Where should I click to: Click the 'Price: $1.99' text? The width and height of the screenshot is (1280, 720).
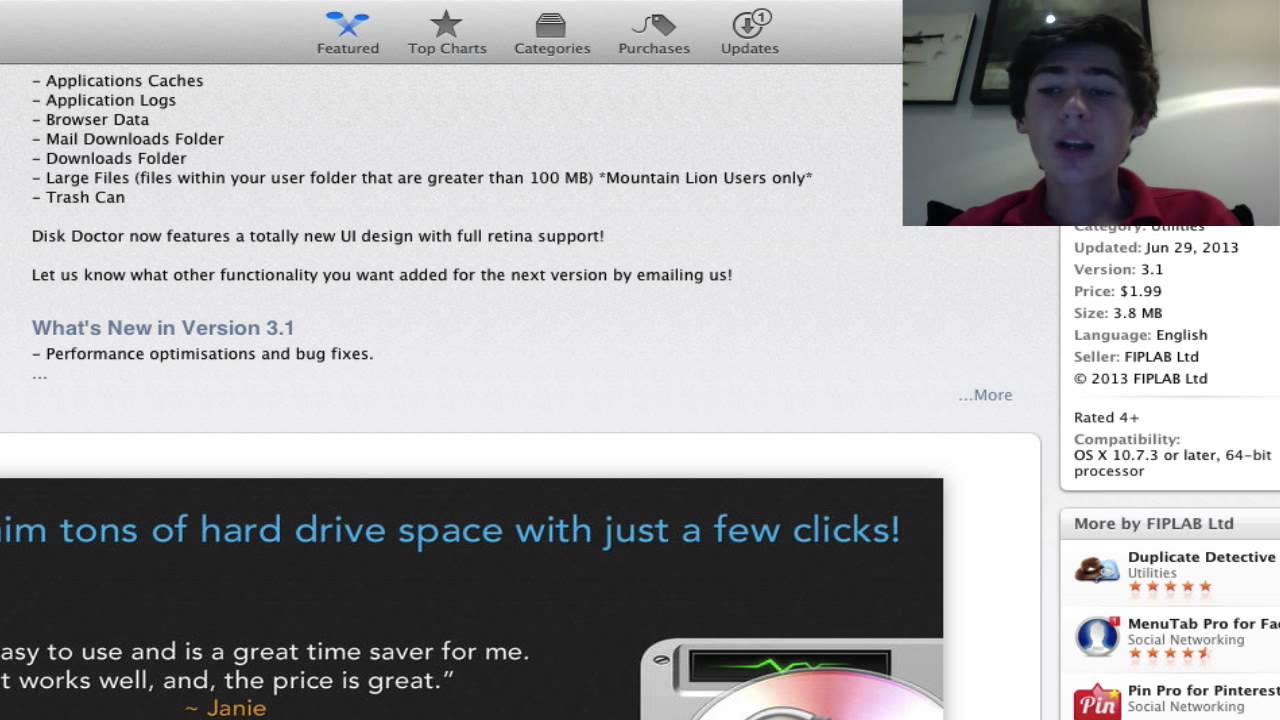(1118, 291)
